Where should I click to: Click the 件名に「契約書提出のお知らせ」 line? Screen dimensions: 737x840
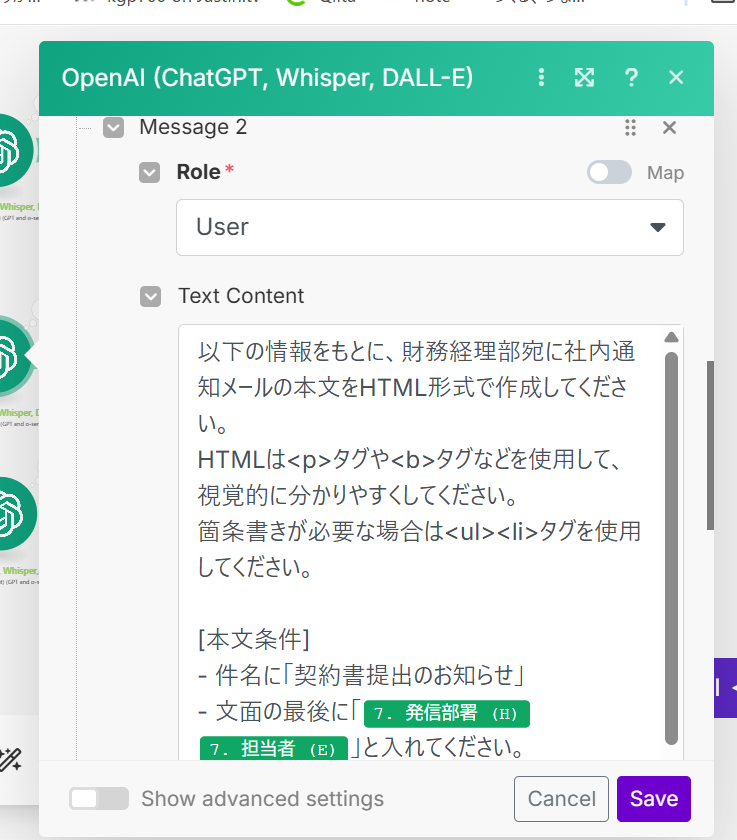point(360,676)
